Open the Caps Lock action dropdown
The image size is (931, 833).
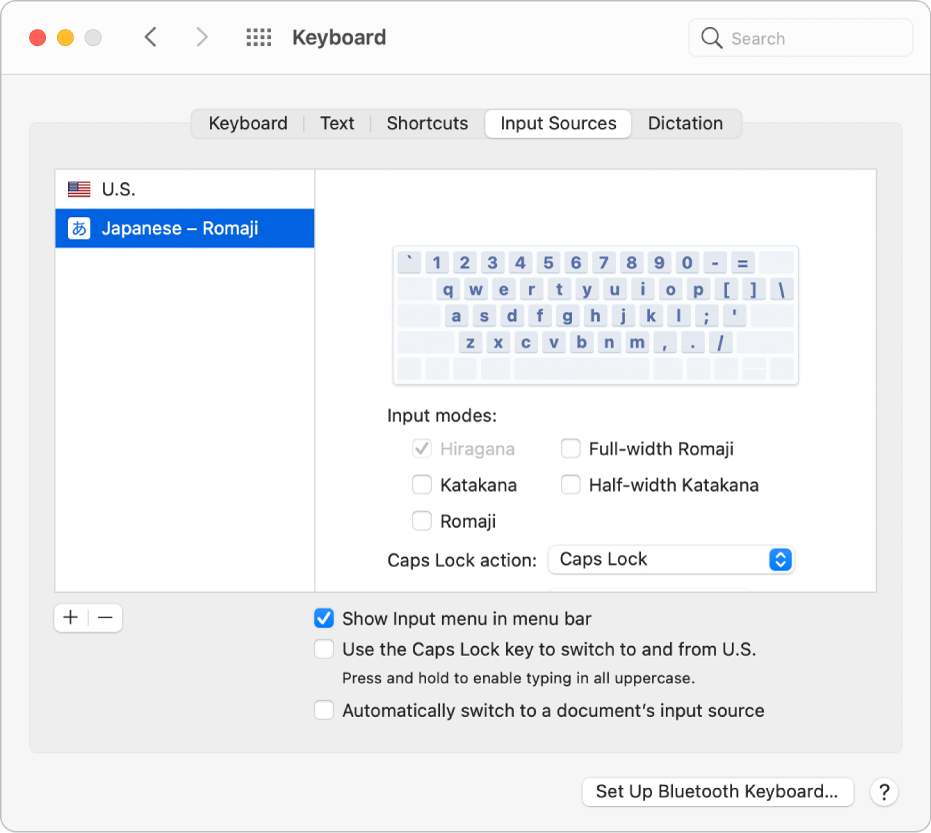click(670, 560)
